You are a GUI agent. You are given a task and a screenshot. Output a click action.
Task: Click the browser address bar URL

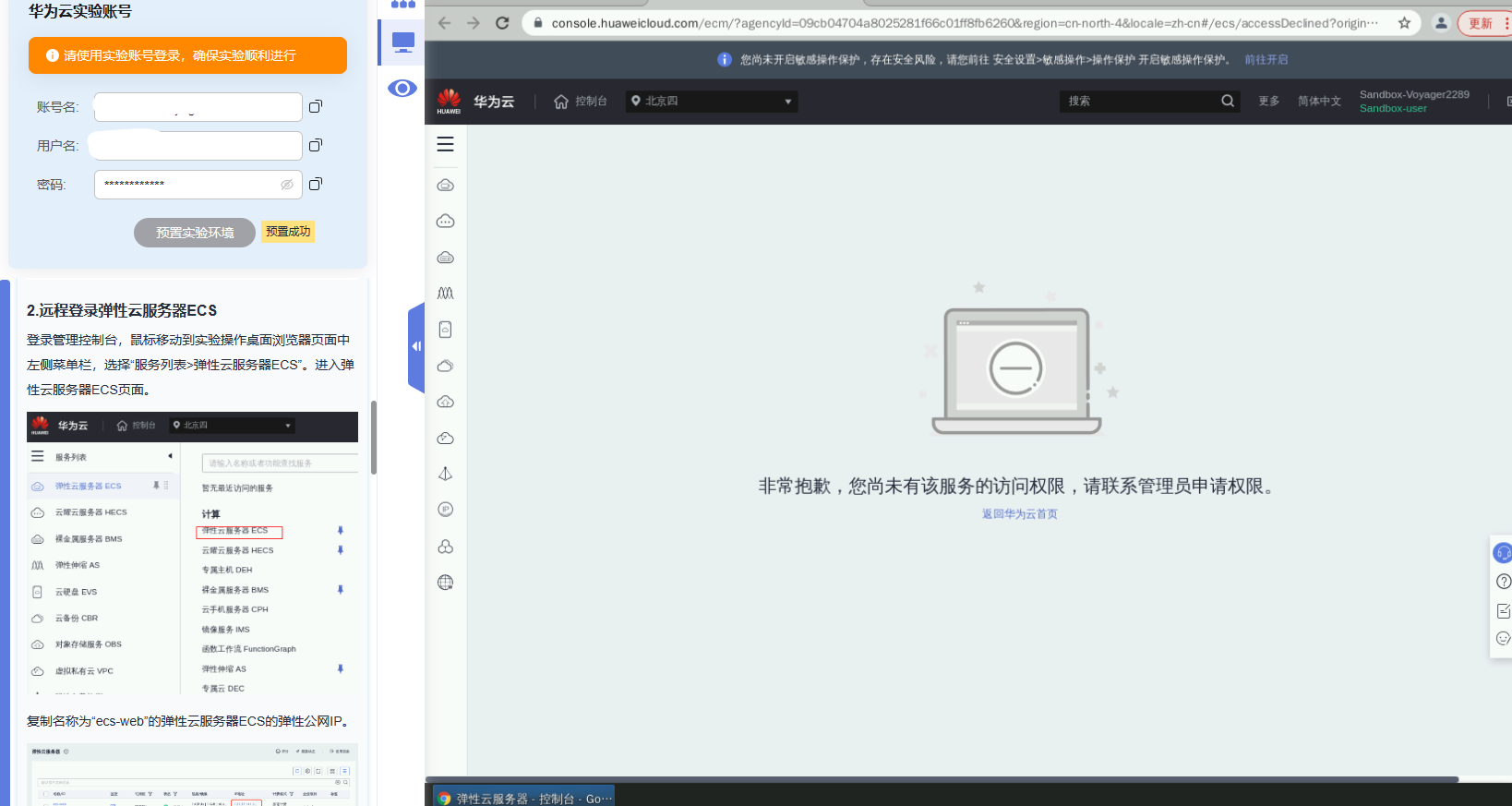[965, 23]
